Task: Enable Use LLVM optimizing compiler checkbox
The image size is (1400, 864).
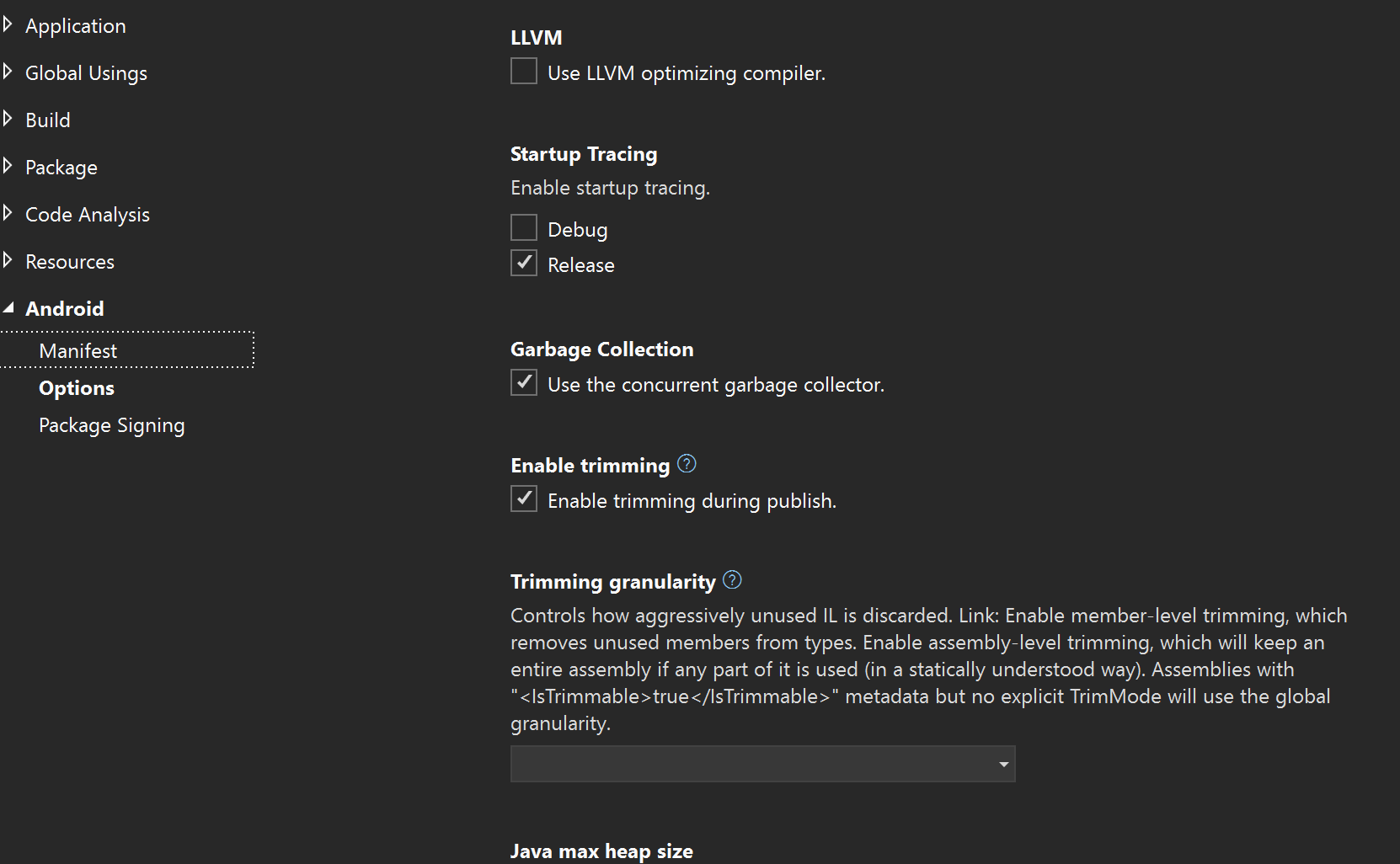Action: [x=524, y=72]
